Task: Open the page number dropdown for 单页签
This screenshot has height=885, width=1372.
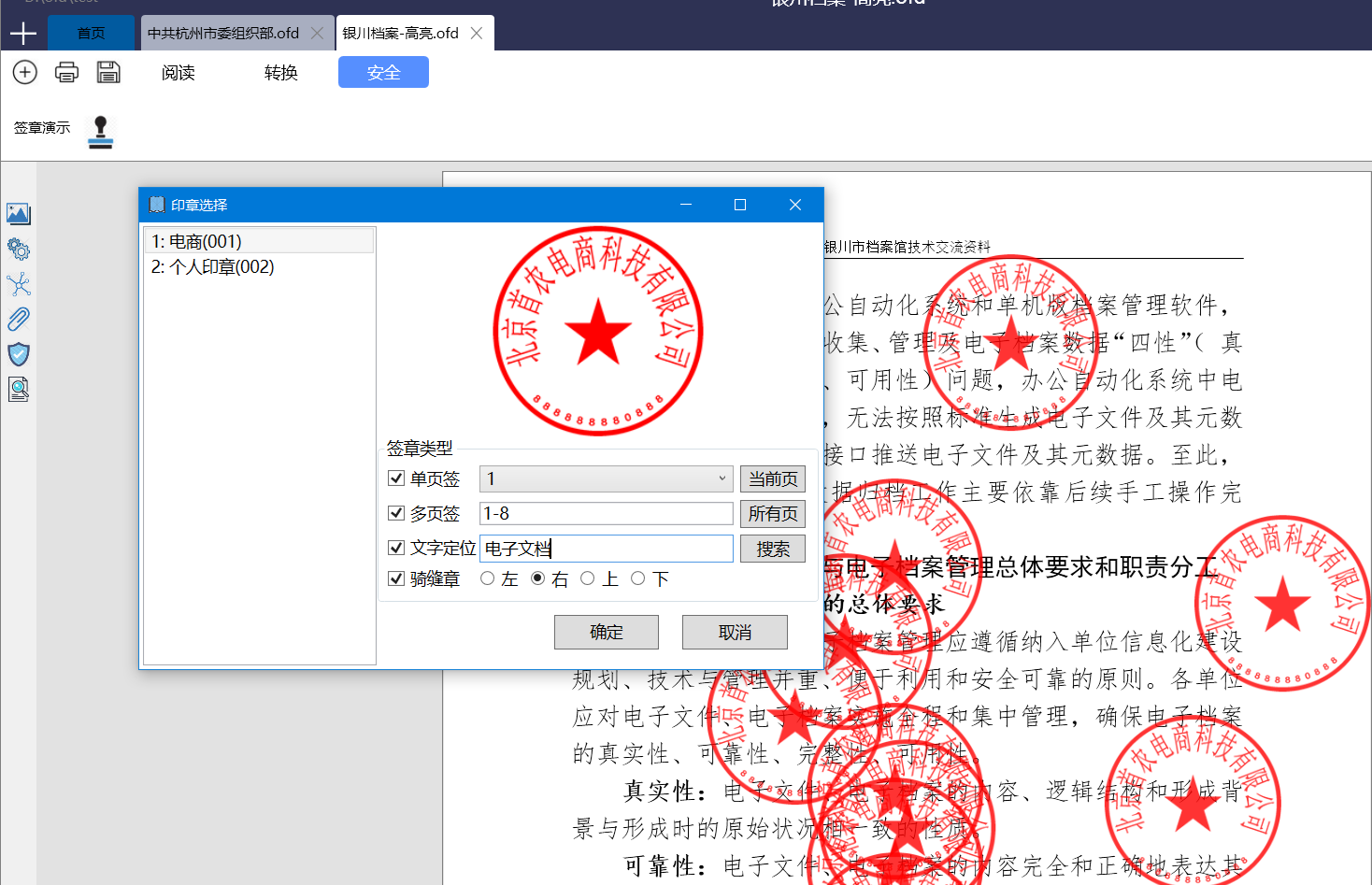Action: pyautogui.click(x=723, y=478)
